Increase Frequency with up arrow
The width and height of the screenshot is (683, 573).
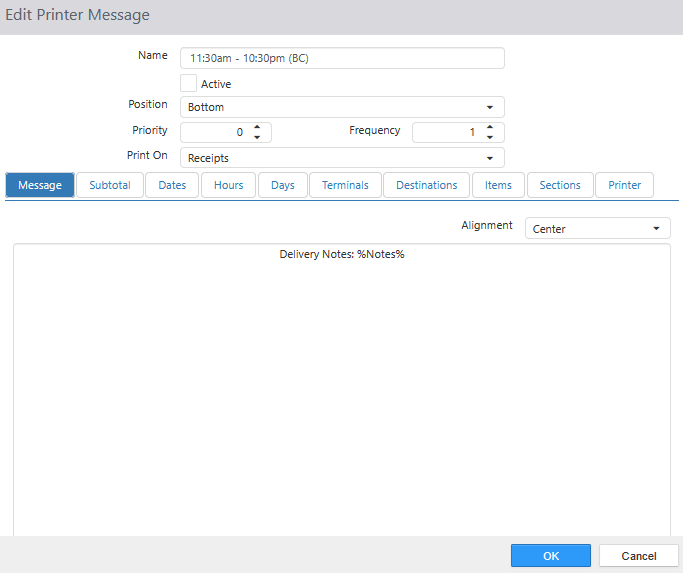[490, 127]
